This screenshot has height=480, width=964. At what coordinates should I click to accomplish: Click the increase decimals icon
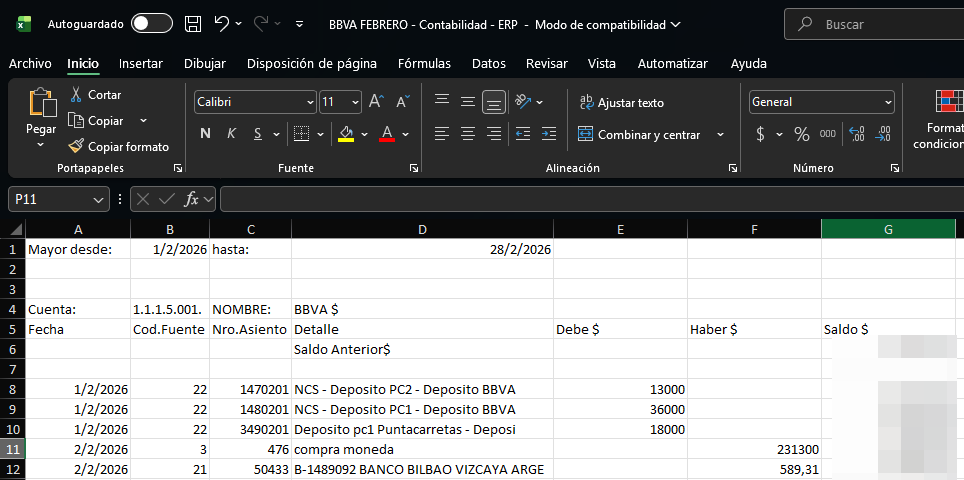[x=856, y=134]
